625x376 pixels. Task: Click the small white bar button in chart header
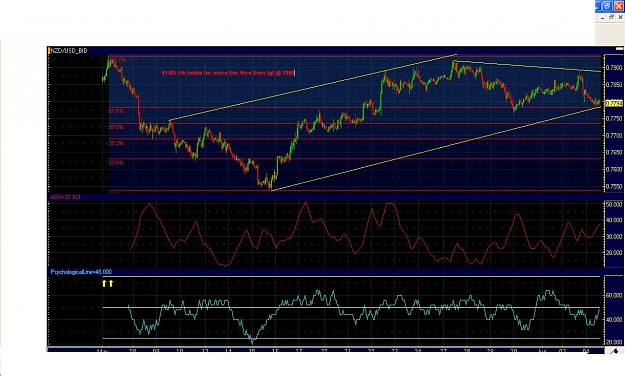pos(619,49)
